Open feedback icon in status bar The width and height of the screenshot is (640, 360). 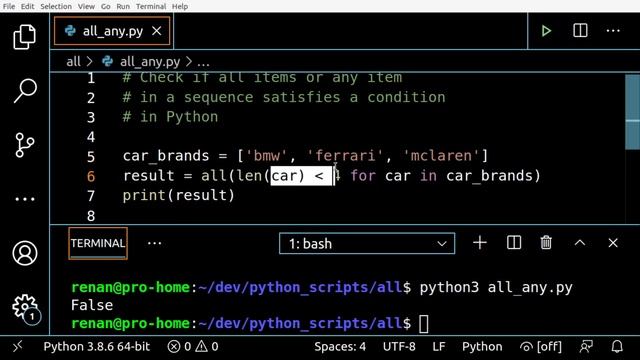click(x=586, y=347)
